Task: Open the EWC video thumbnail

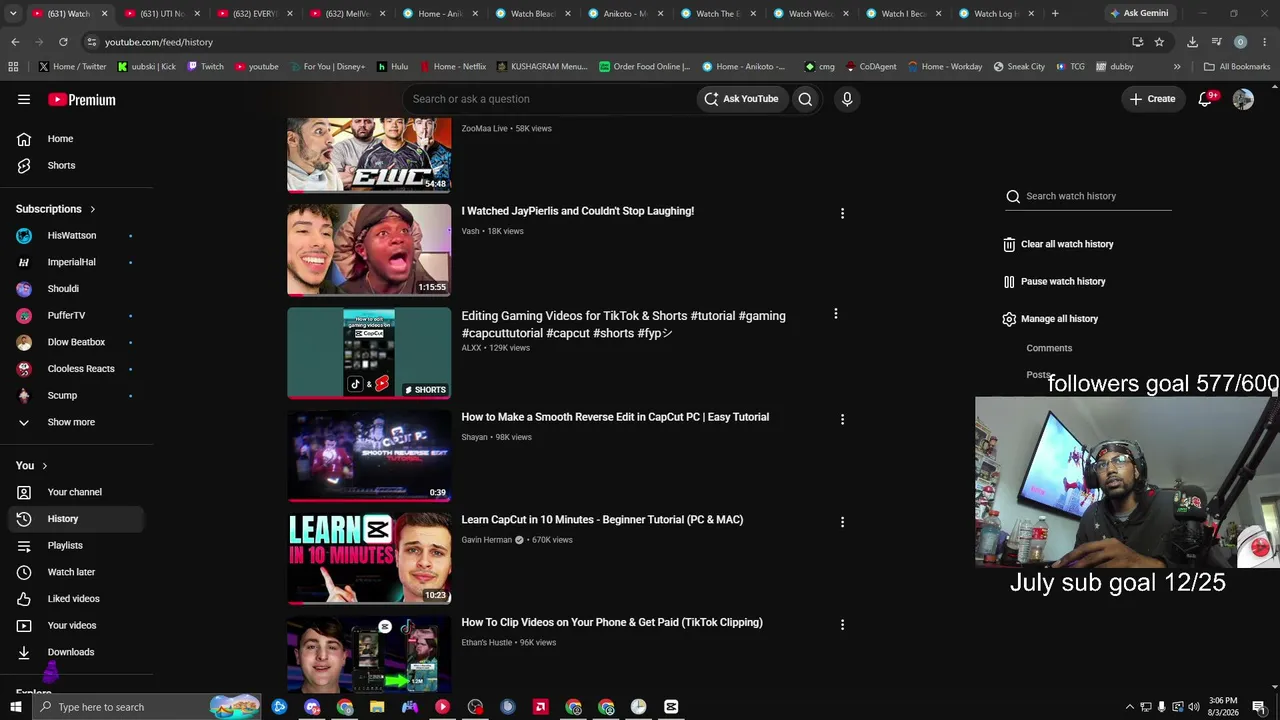Action: click(x=369, y=155)
